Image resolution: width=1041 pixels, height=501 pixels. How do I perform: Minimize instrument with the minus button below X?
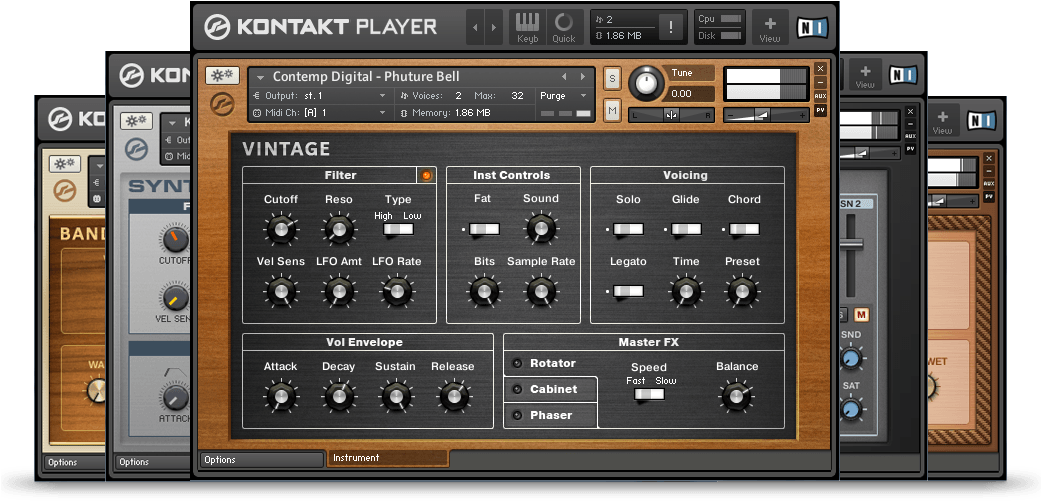(821, 83)
